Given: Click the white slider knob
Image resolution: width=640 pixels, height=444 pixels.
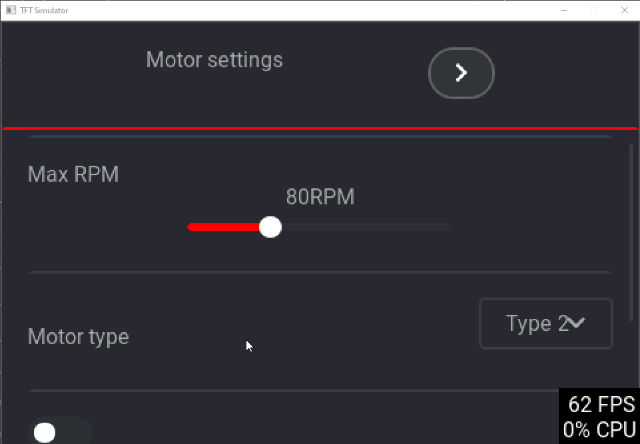Looking at the screenshot, I should coord(270,227).
